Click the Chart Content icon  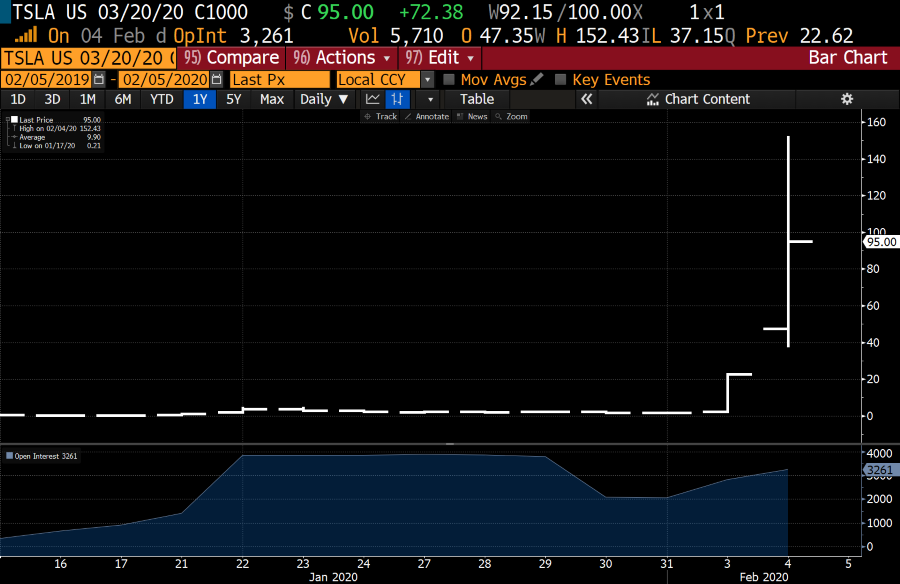point(653,99)
